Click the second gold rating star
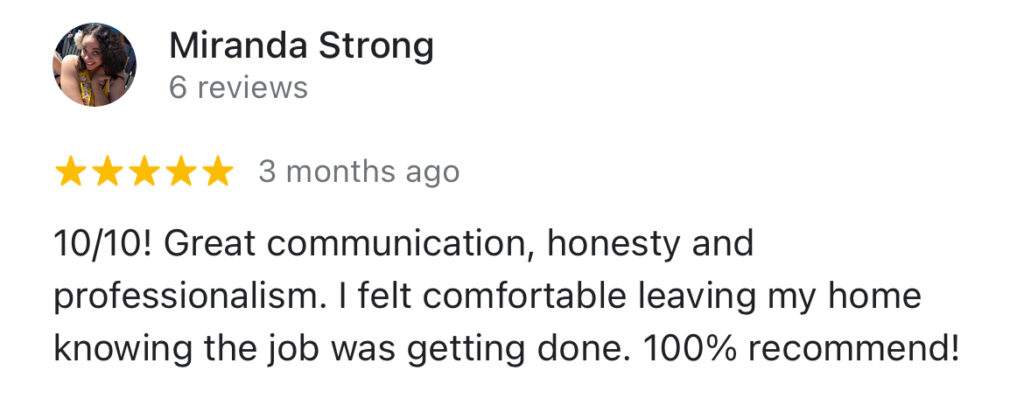Viewport: 1024px width, 398px height. [106, 171]
